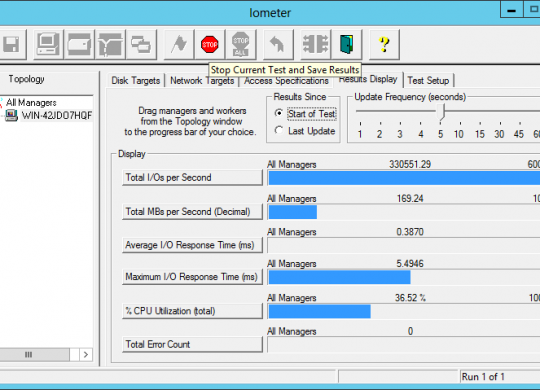The width and height of the screenshot is (540, 390).
Task: Click the 5.4946 maximum response value
Action: [410, 264]
